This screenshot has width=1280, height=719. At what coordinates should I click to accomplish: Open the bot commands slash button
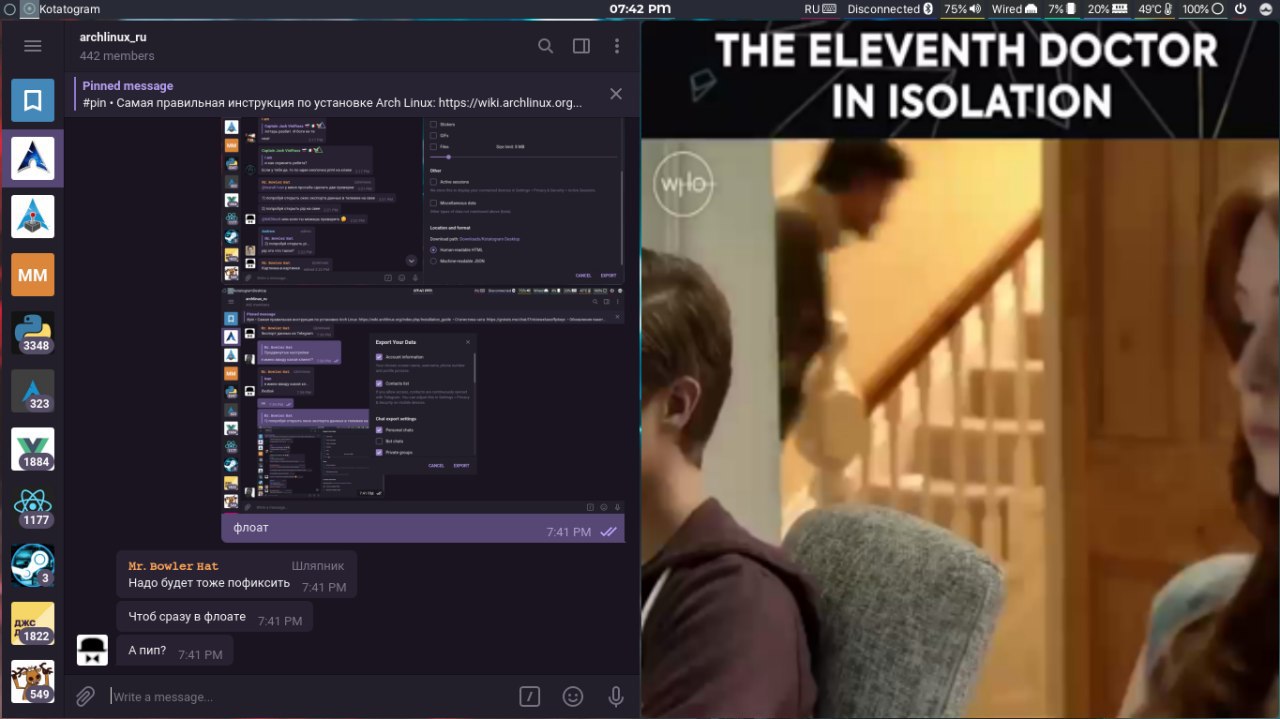pyautogui.click(x=530, y=696)
